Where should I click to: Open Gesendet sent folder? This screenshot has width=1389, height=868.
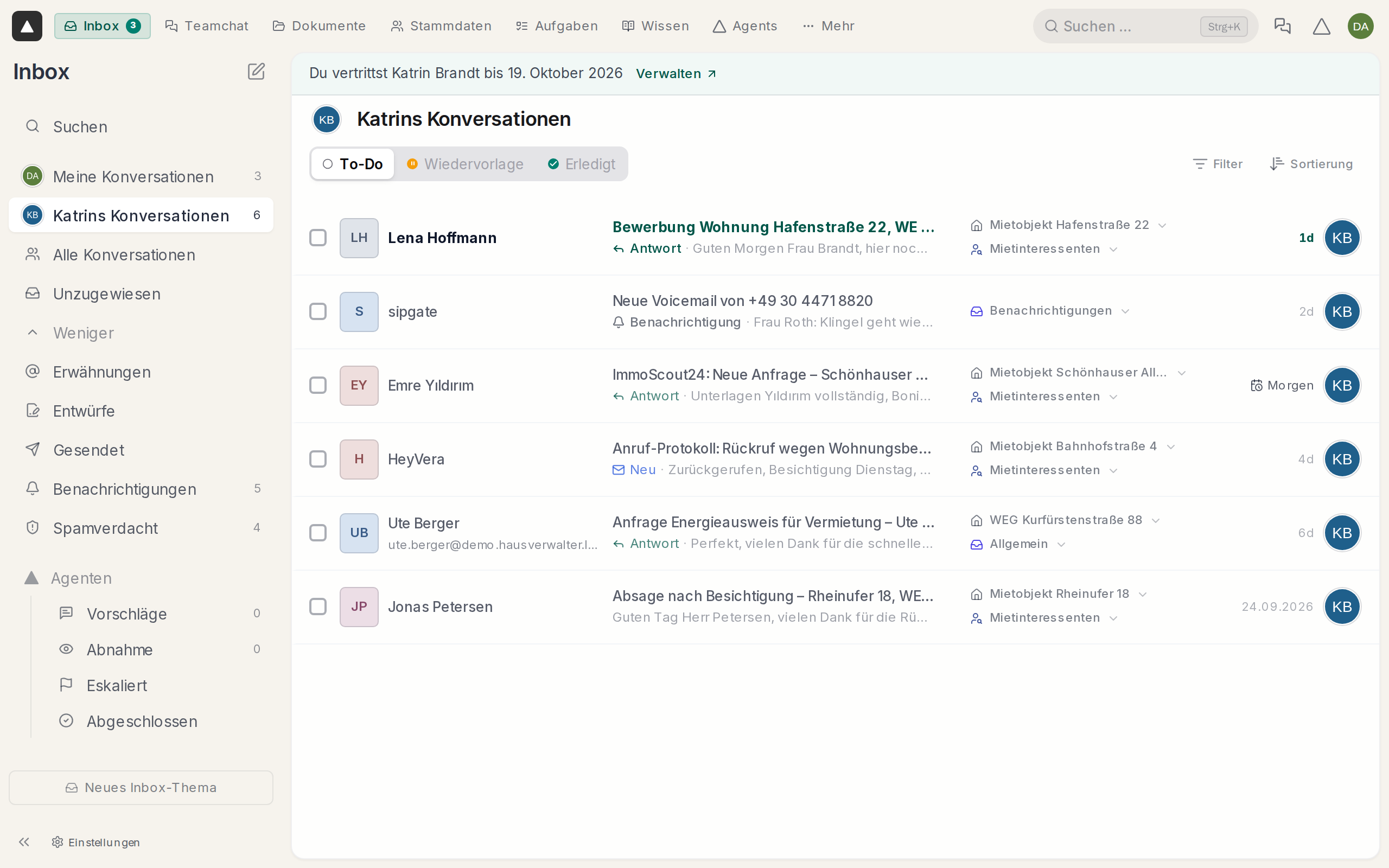[141, 450]
